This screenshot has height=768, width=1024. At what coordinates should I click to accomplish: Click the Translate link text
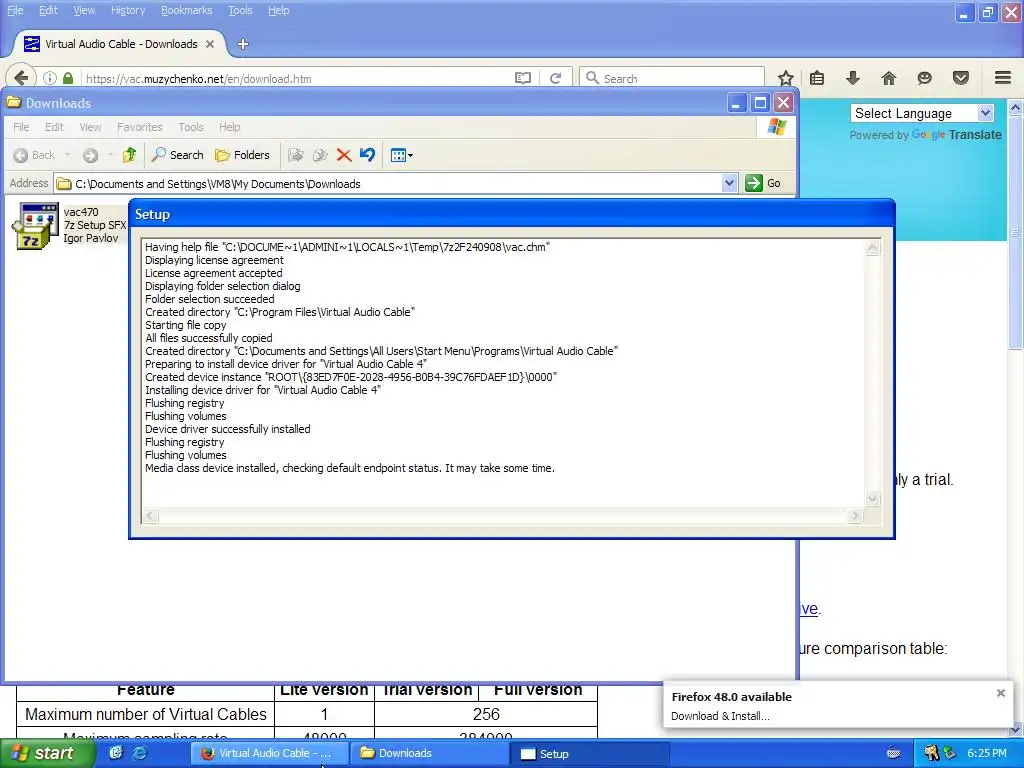click(x=975, y=135)
